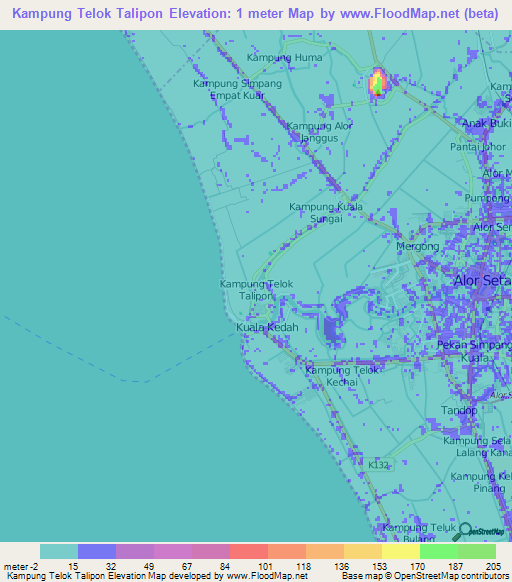Click the Kampung Telok Kechai label
The image size is (512, 582).
[x=342, y=376]
